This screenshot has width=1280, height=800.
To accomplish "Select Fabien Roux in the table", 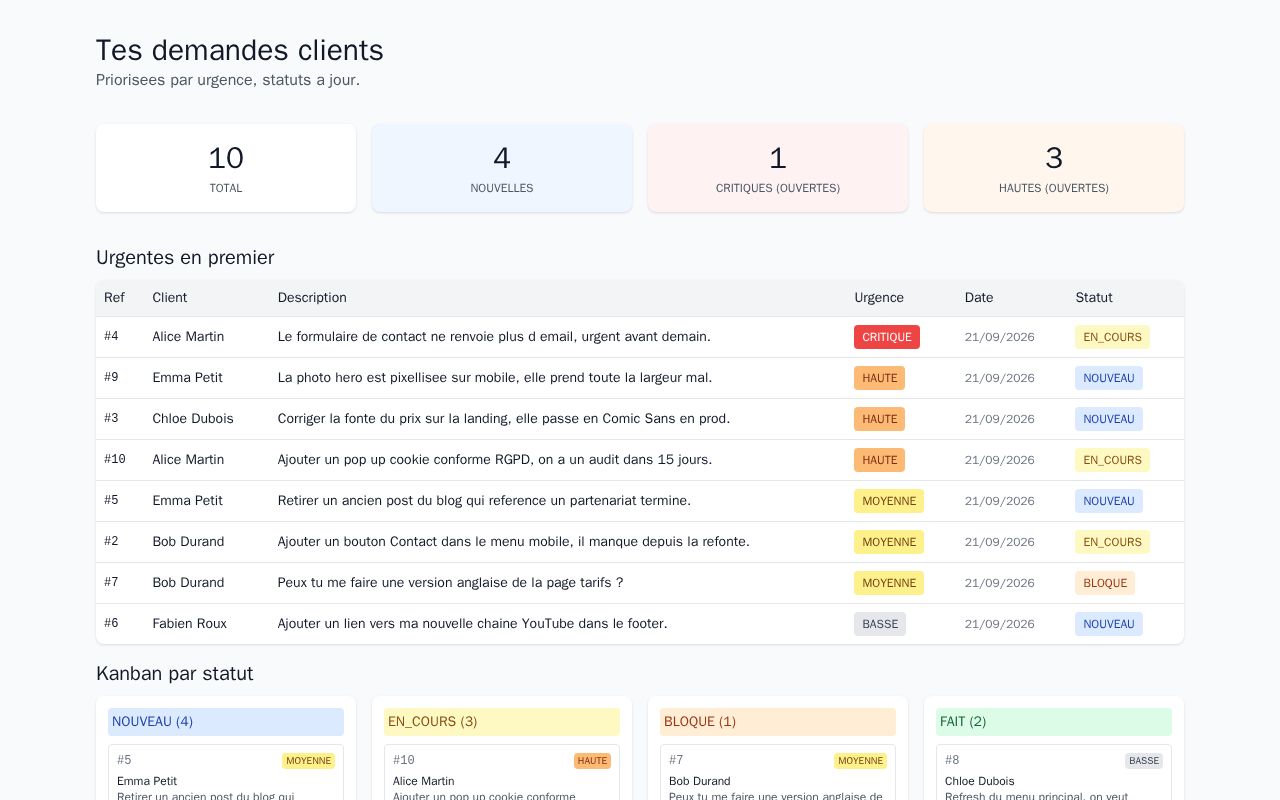I will tap(189, 624).
